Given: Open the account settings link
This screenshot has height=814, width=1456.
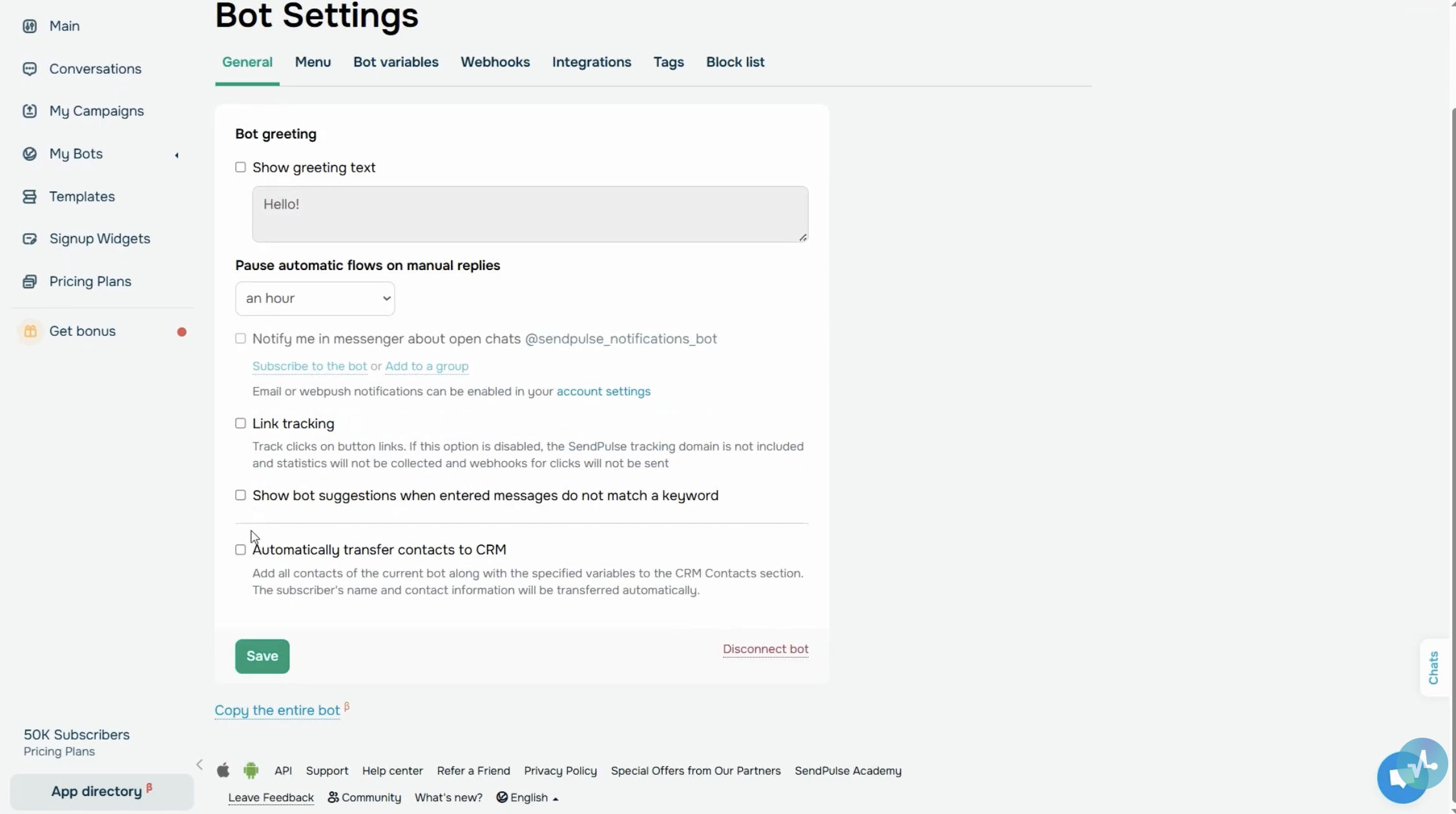Looking at the screenshot, I should tap(603, 391).
